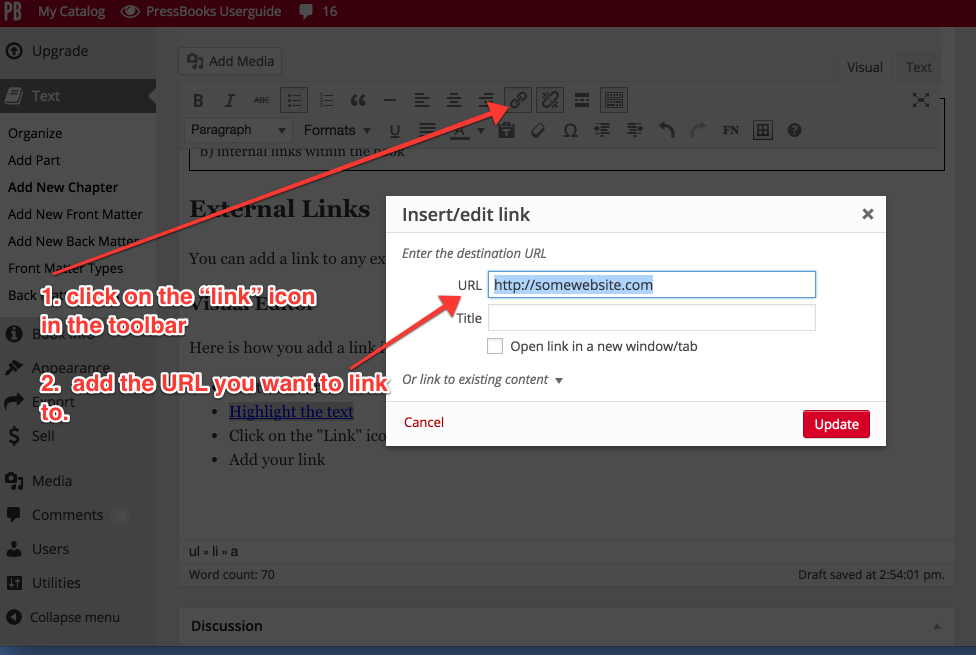
Task: Click the text color button
Action: 459,131
